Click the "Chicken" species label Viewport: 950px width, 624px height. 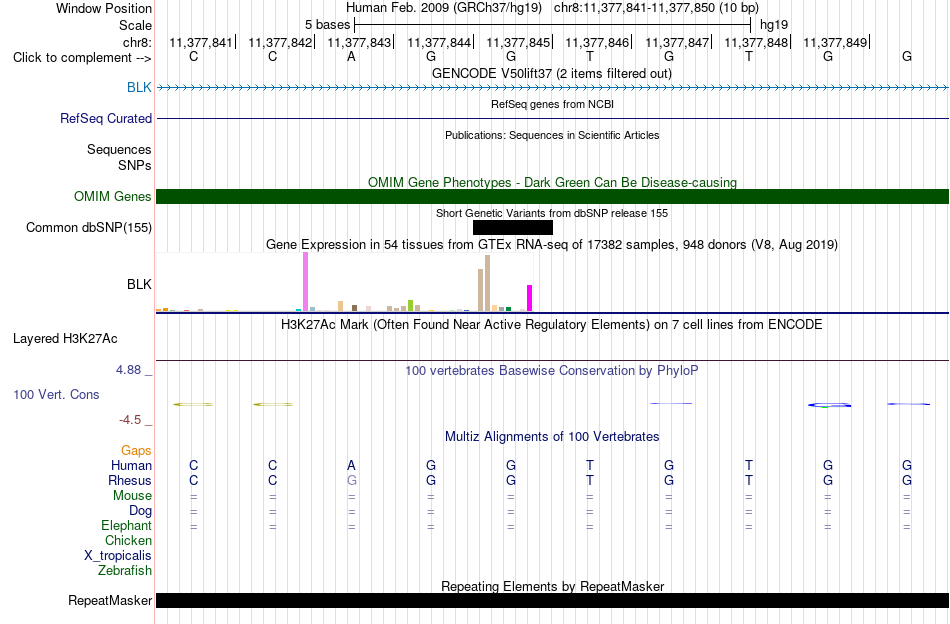coord(128,540)
